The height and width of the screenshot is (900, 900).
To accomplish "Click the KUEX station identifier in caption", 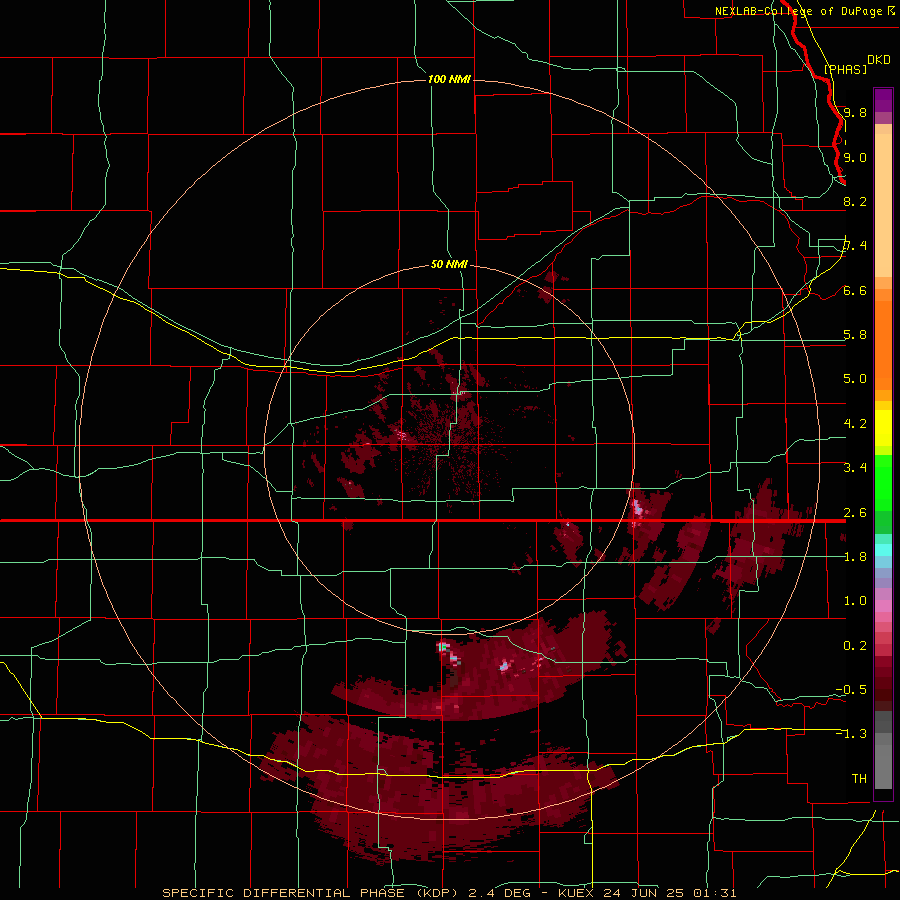I will (x=576, y=893).
